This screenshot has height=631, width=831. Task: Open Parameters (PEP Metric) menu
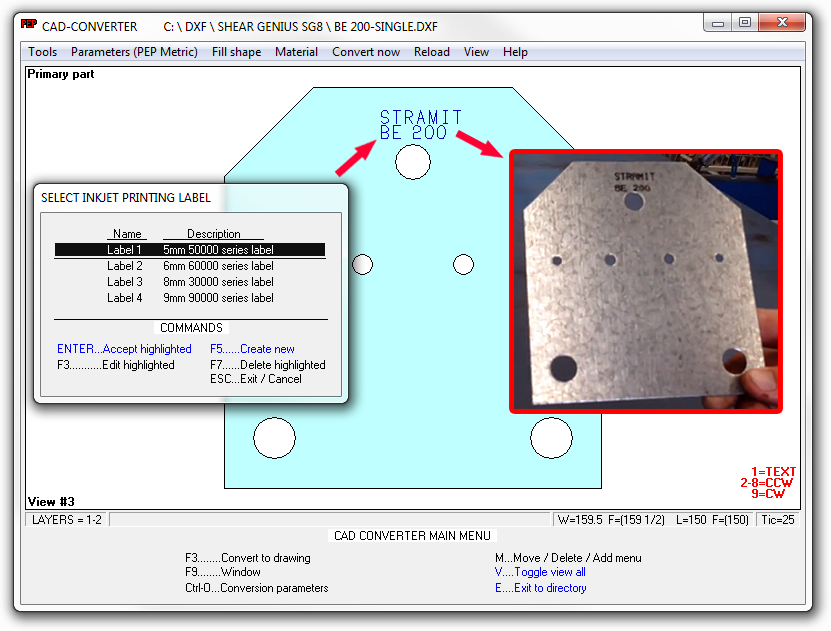pos(134,52)
